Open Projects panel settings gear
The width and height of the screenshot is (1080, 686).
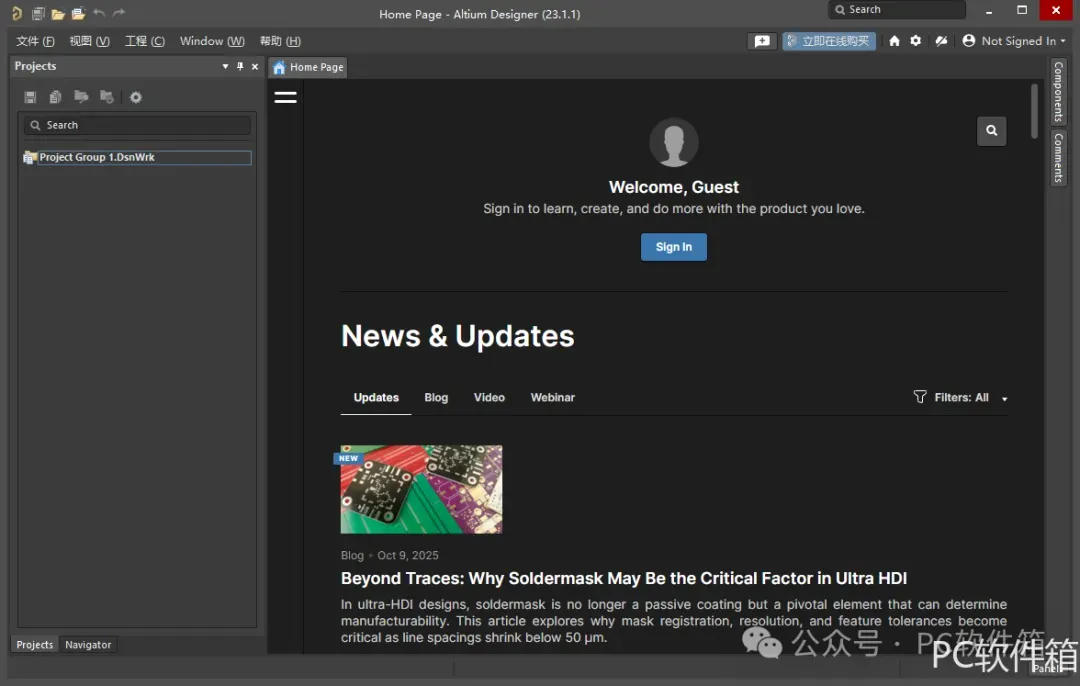pyautogui.click(x=136, y=97)
